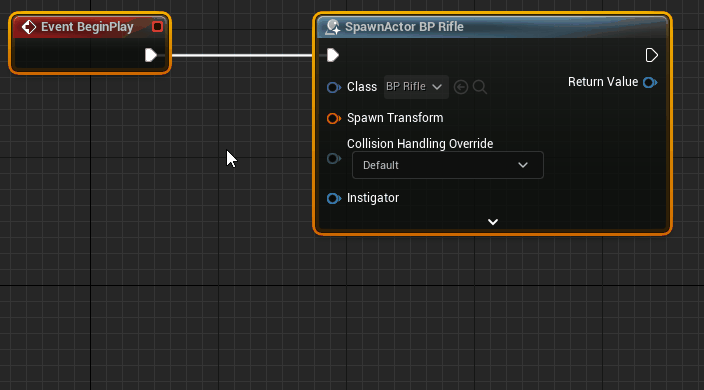This screenshot has height=390, width=704.
Task: Click the Spawn Transform label
Action: pyautogui.click(x=395, y=118)
